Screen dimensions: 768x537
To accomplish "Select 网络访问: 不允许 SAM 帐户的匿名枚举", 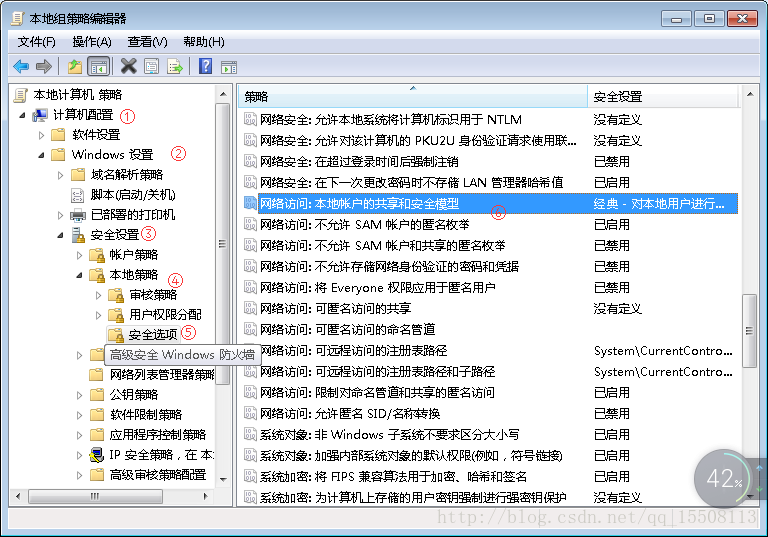I will [x=490, y=224].
